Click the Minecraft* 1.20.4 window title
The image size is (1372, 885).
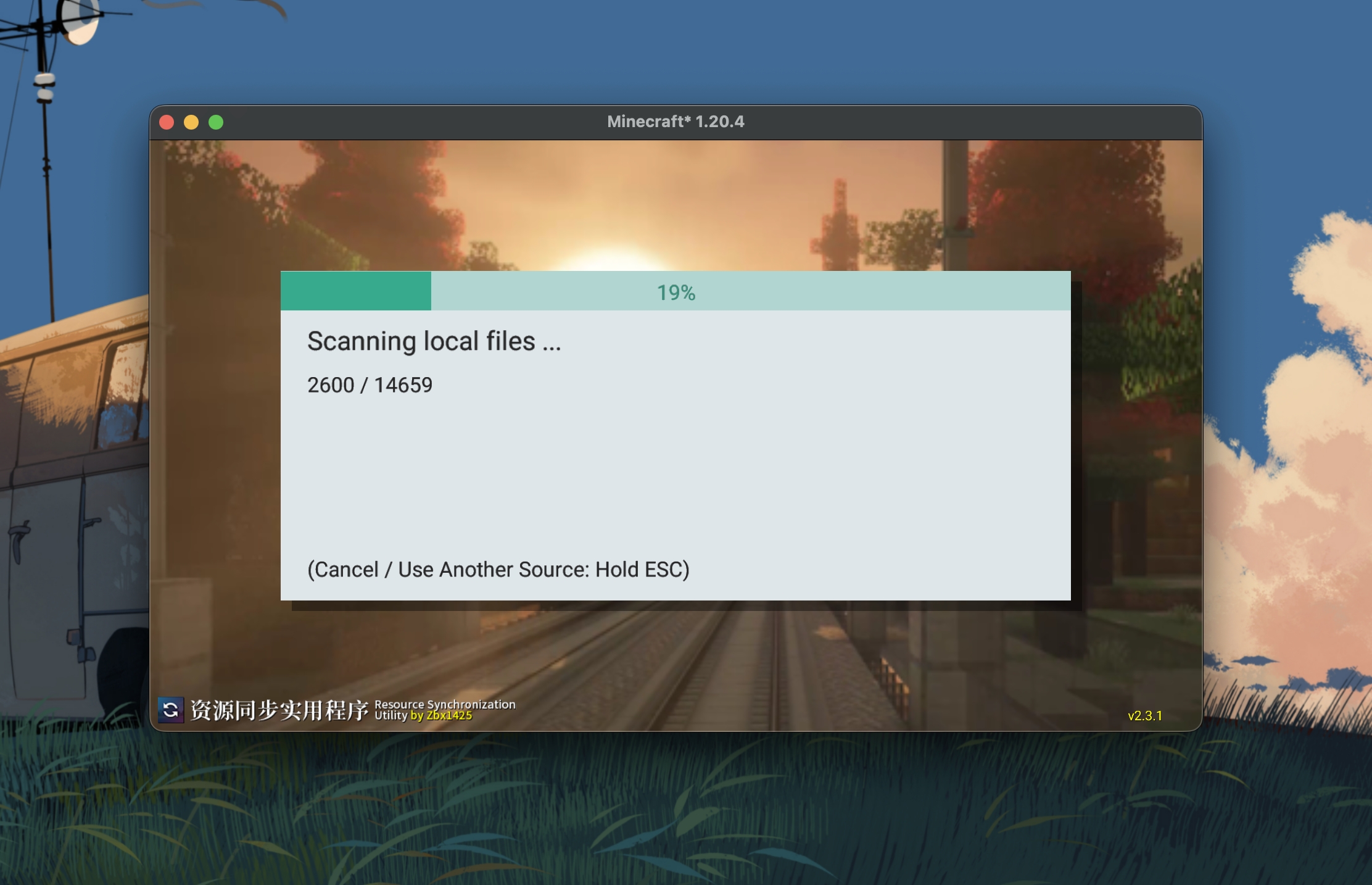(x=676, y=122)
